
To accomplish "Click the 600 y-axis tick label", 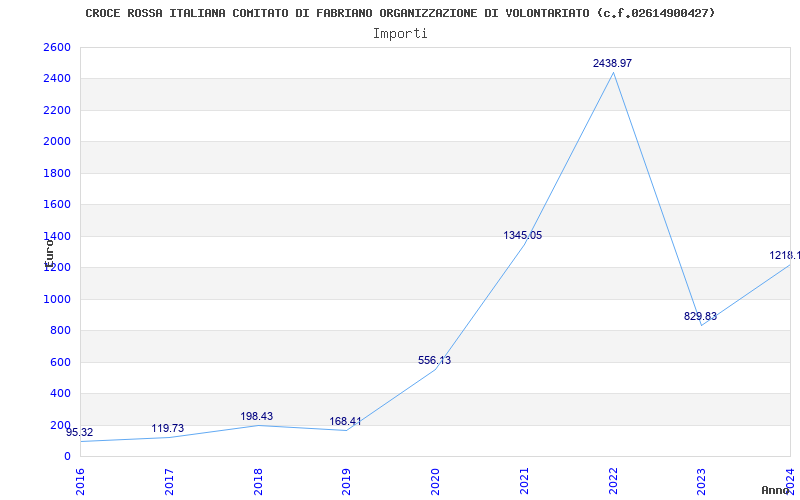I will coord(61,362).
